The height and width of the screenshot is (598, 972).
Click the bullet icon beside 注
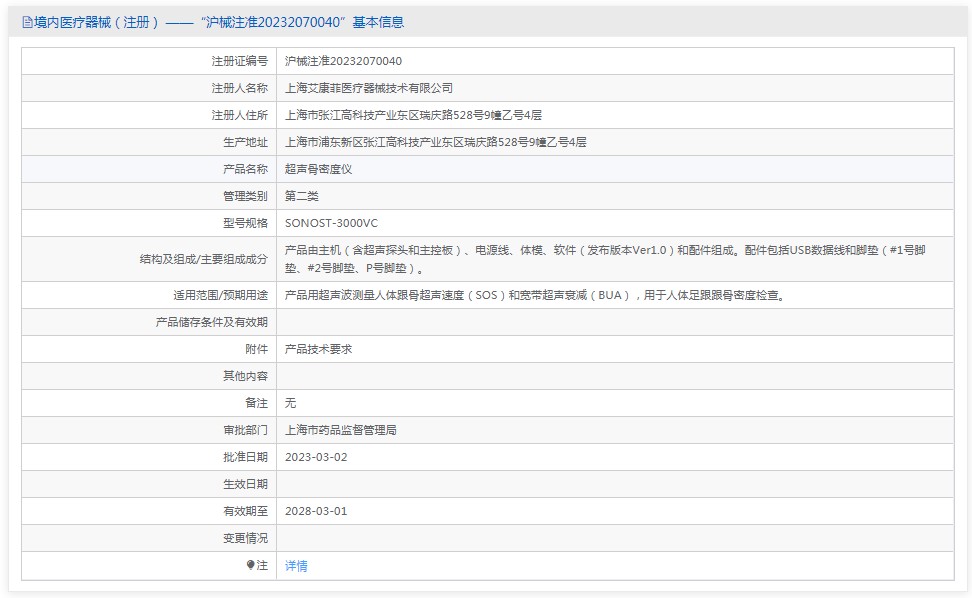pos(251,565)
